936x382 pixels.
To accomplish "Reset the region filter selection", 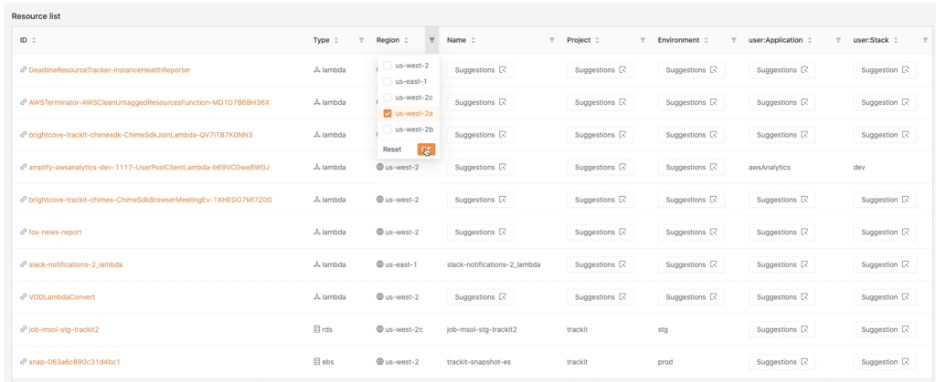I will [392, 149].
